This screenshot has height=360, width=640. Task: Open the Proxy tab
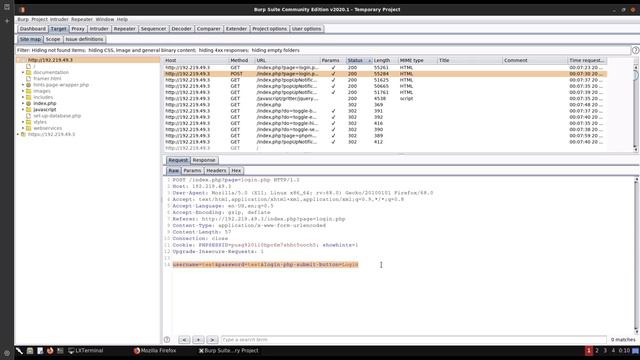pos(78,29)
